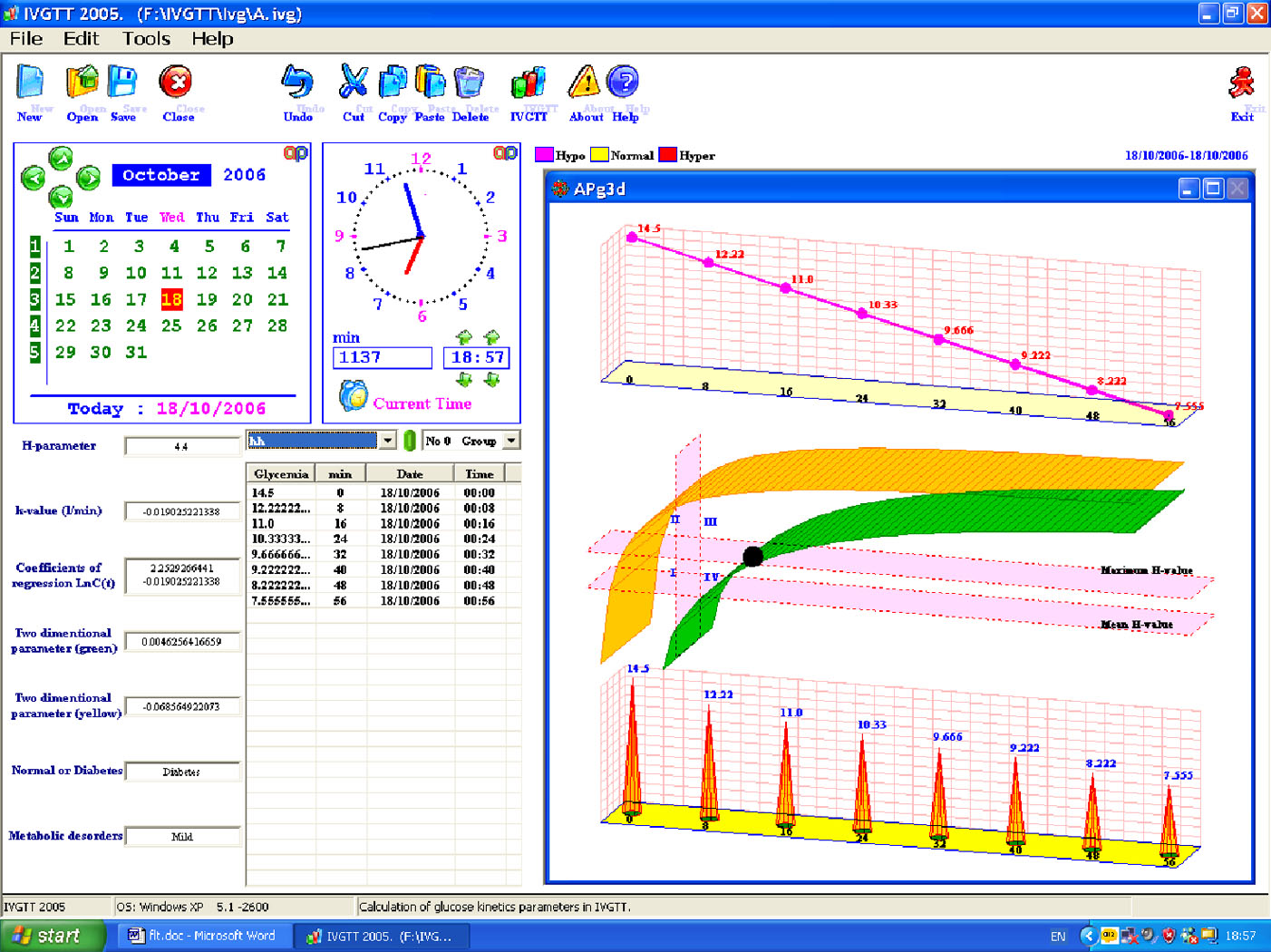Save the file with the Save icon
The image size is (1271, 952).
click(x=122, y=83)
